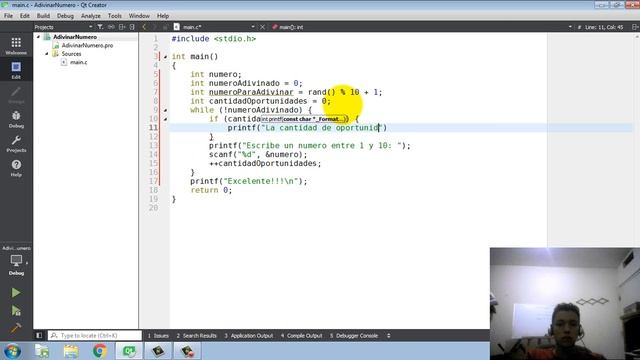The width and height of the screenshot is (640, 360).
Task: Fold the while loop block
Action: coord(165,110)
